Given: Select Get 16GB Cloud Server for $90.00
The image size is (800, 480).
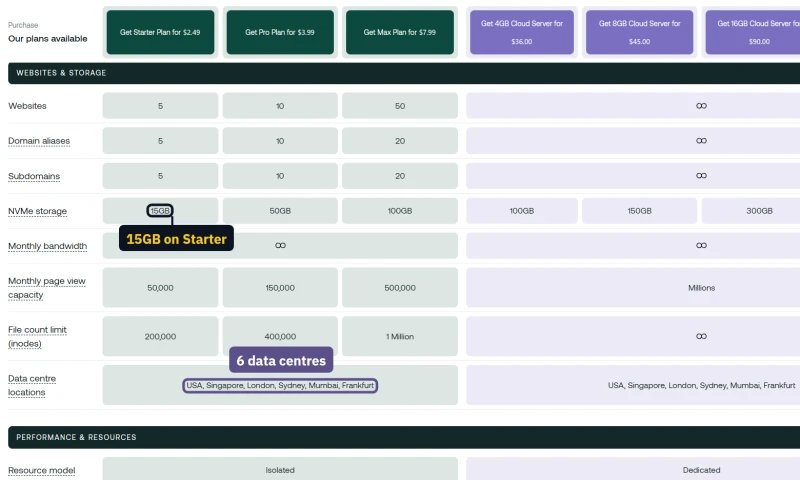Looking at the screenshot, I should tap(753, 32).
